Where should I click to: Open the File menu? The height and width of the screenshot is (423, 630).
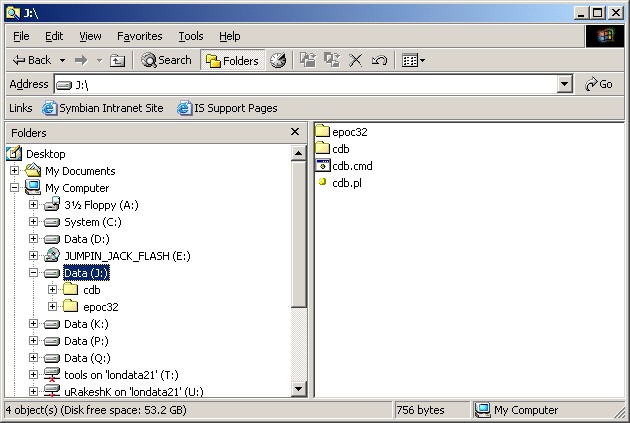click(21, 36)
